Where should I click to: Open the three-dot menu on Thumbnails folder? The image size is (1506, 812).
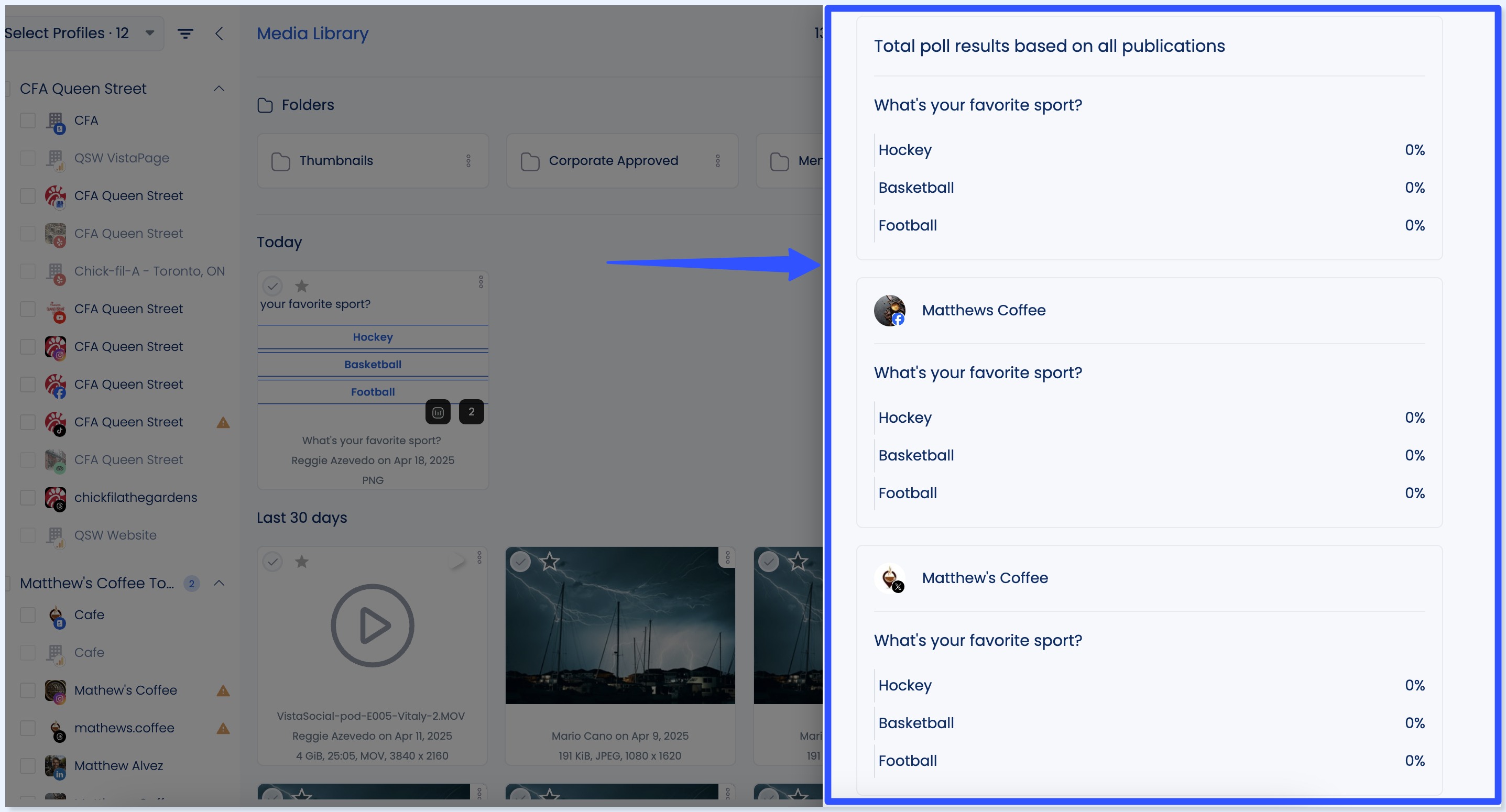pyautogui.click(x=468, y=160)
